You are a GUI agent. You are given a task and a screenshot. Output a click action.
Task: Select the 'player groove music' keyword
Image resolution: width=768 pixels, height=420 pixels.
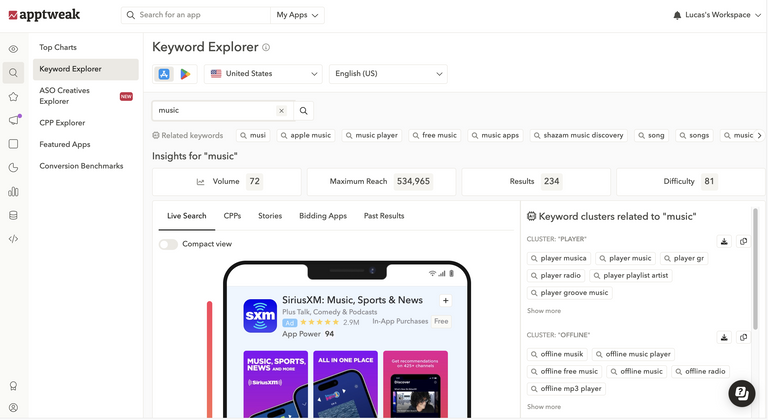click(x=570, y=293)
